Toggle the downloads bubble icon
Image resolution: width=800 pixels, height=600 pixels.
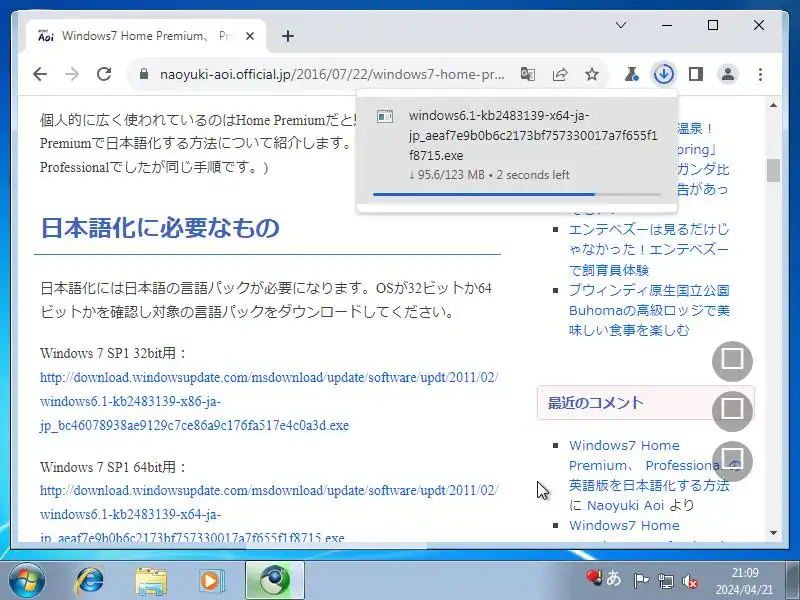tap(664, 74)
